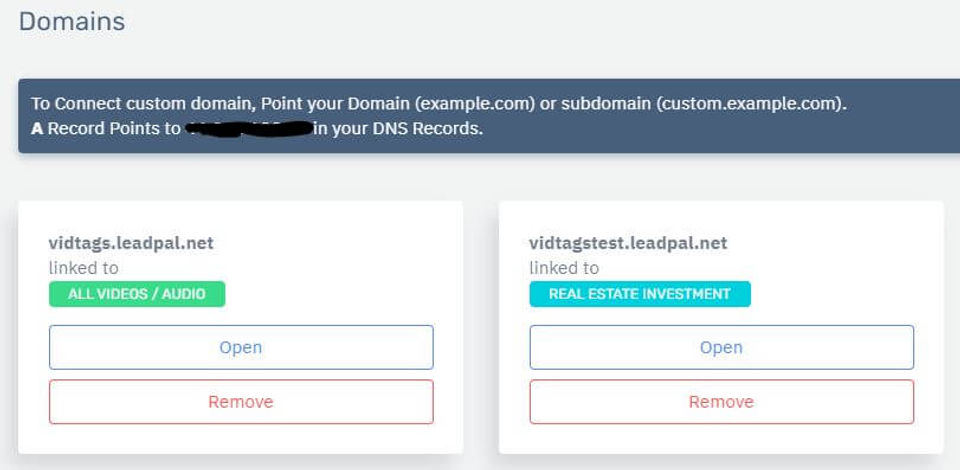Viewport: 960px width, 470px height.
Task: Remove the vidtagstest.leadpal.net domain
Action: 721,402
